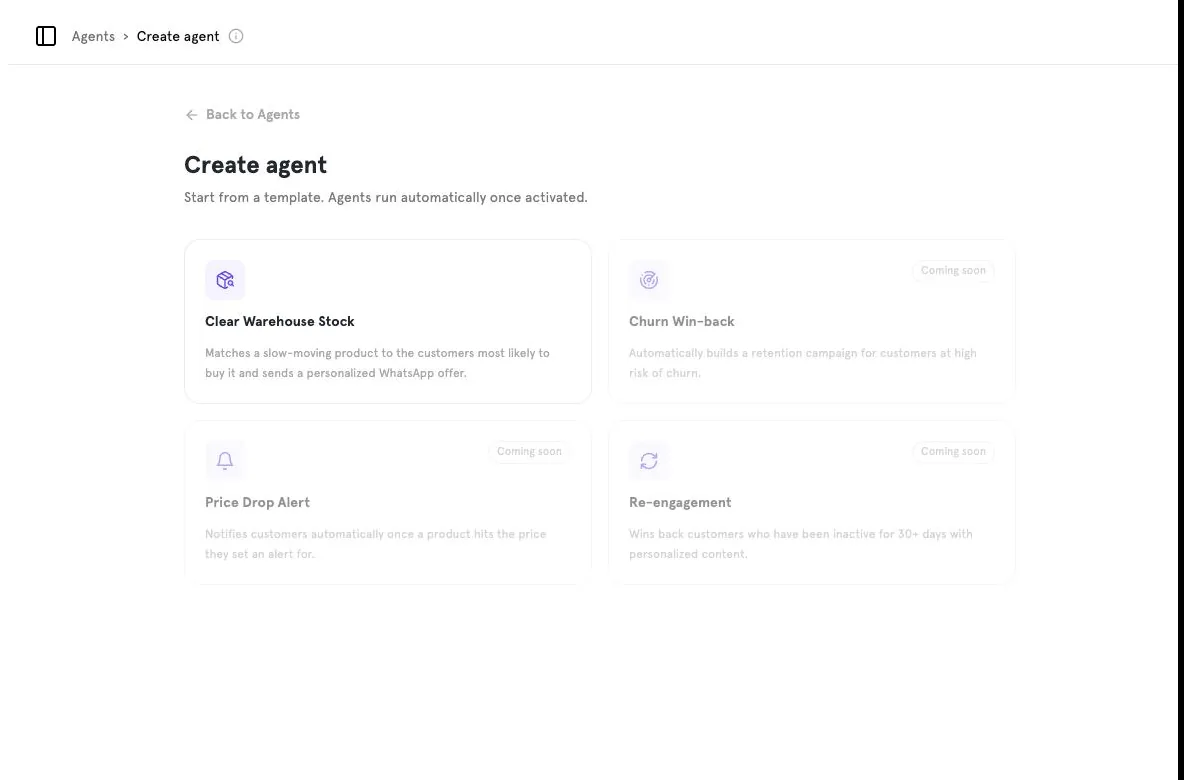Select the Churn Win-back template title

click(682, 322)
